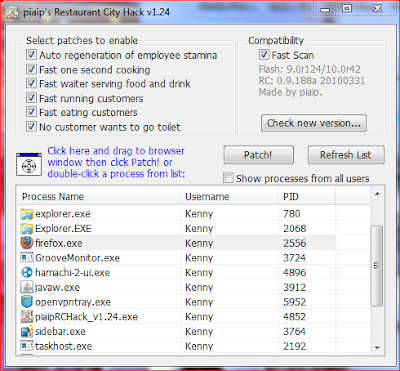Click PID value 2192
Viewport: 400px width, 371px height.
[294, 346]
